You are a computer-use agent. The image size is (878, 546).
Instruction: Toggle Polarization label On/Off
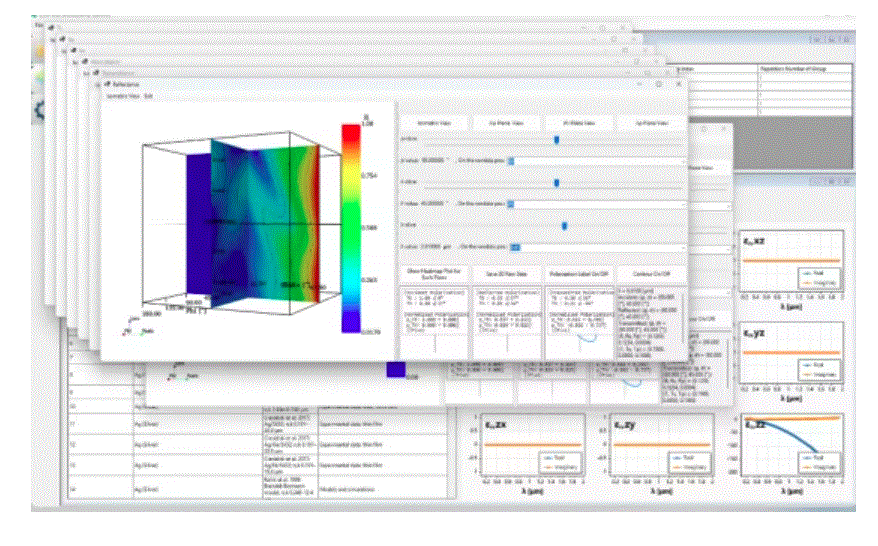pyautogui.click(x=579, y=274)
